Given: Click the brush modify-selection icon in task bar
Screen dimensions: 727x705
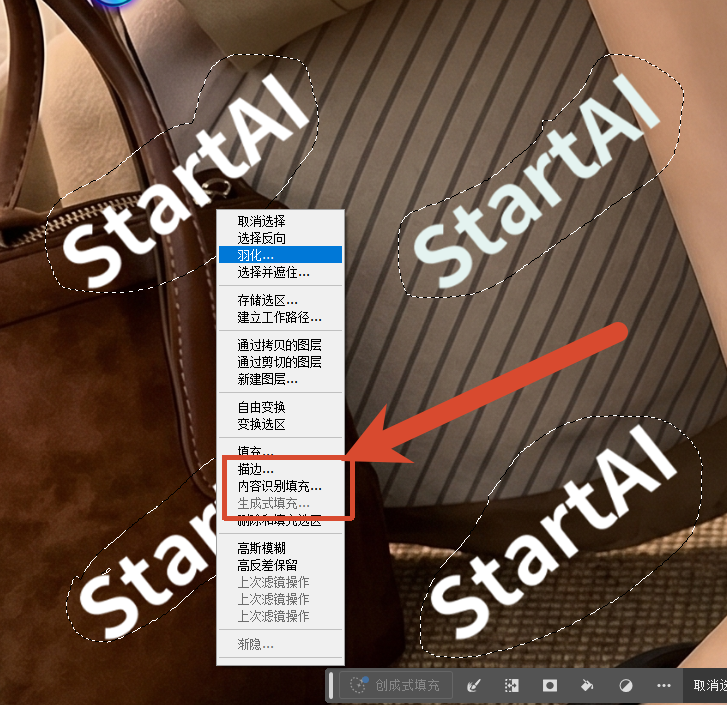Looking at the screenshot, I should tap(473, 685).
